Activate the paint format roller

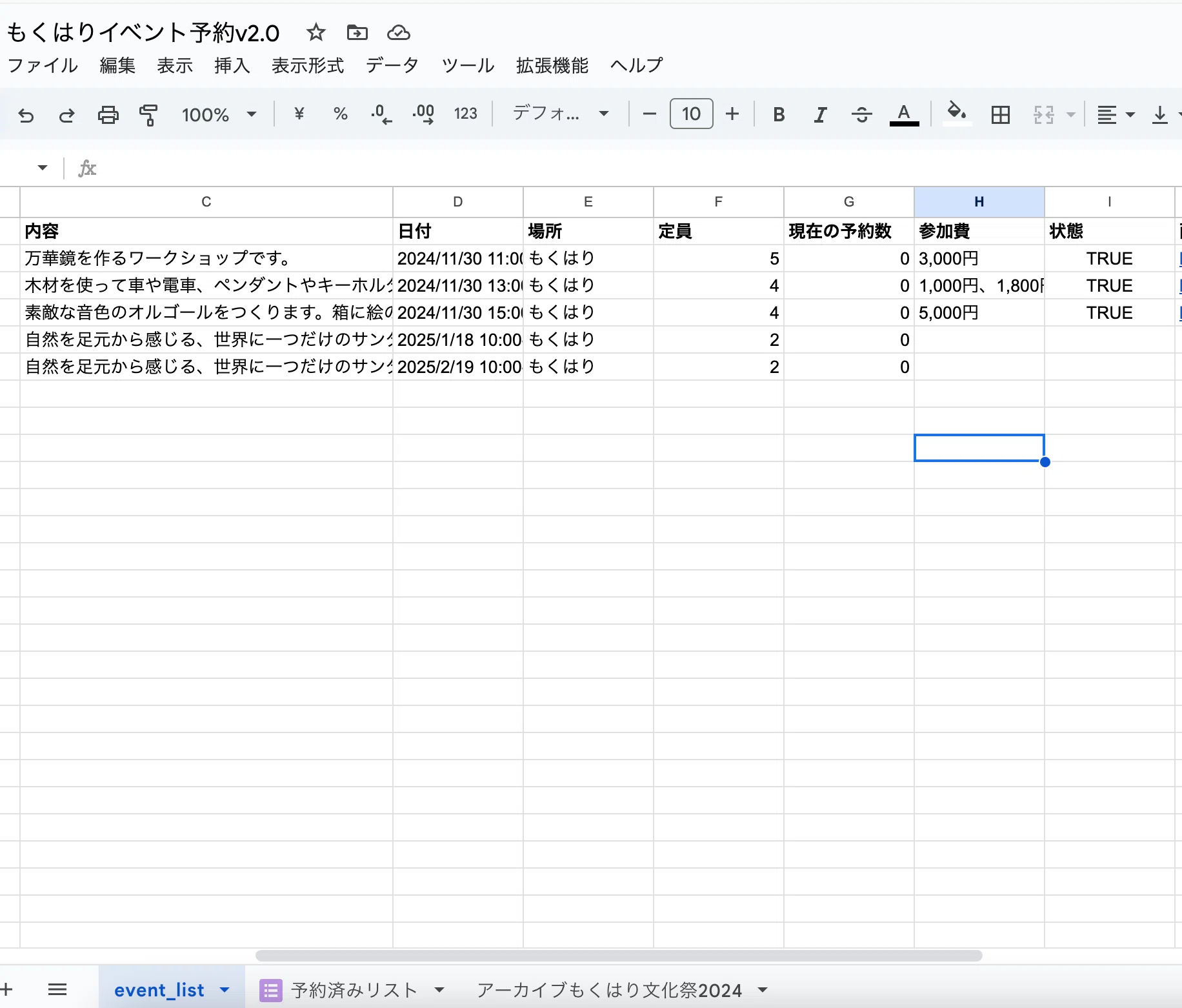148,116
